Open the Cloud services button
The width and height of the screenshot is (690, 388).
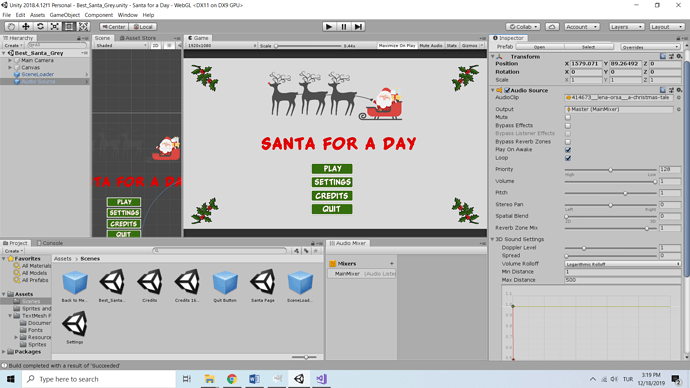(x=552, y=27)
